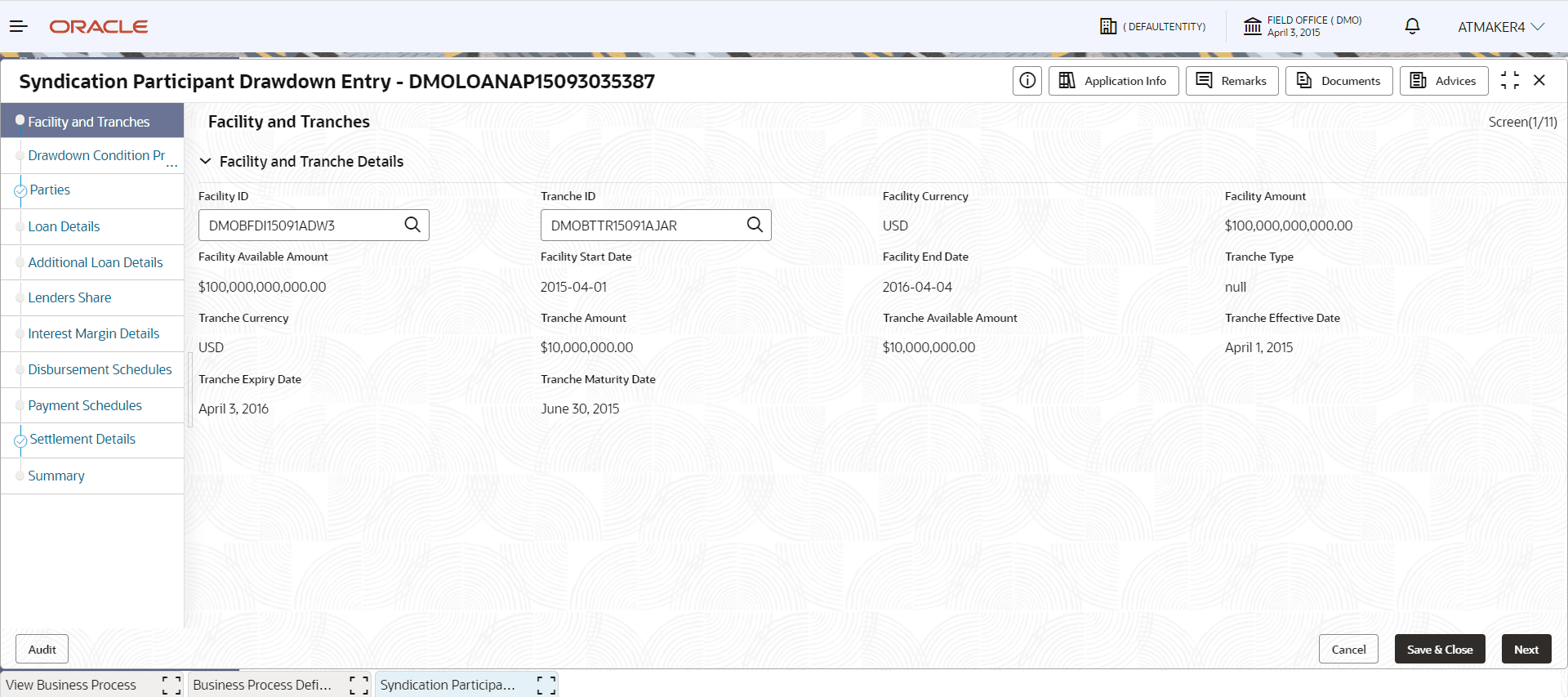The height and width of the screenshot is (697, 1568).
Task: Go to Additional Loan Details step
Action: (x=92, y=262)
